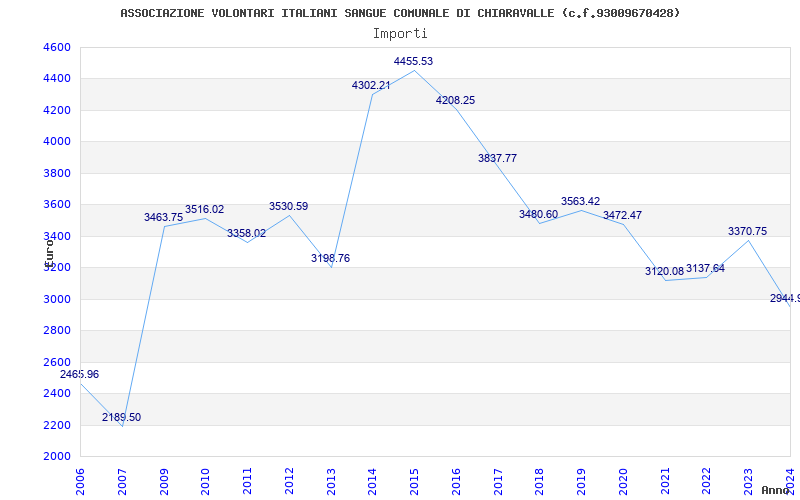
Task: Select x-axis year 2014
Action: (372, 481)
